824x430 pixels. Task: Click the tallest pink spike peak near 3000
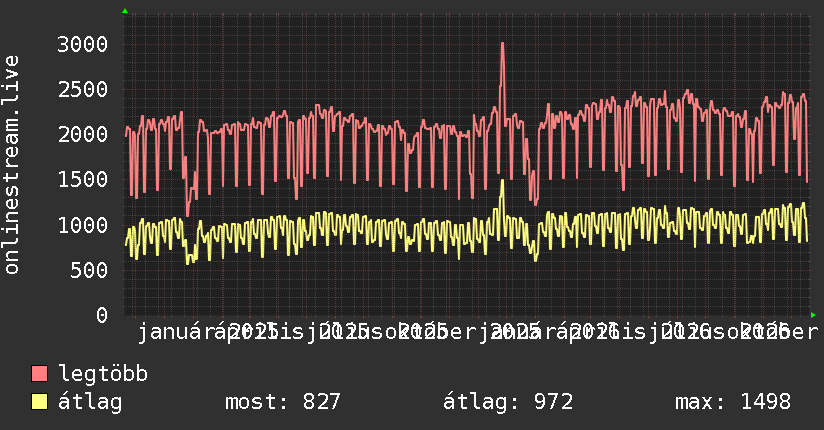[x=502, y=44]
